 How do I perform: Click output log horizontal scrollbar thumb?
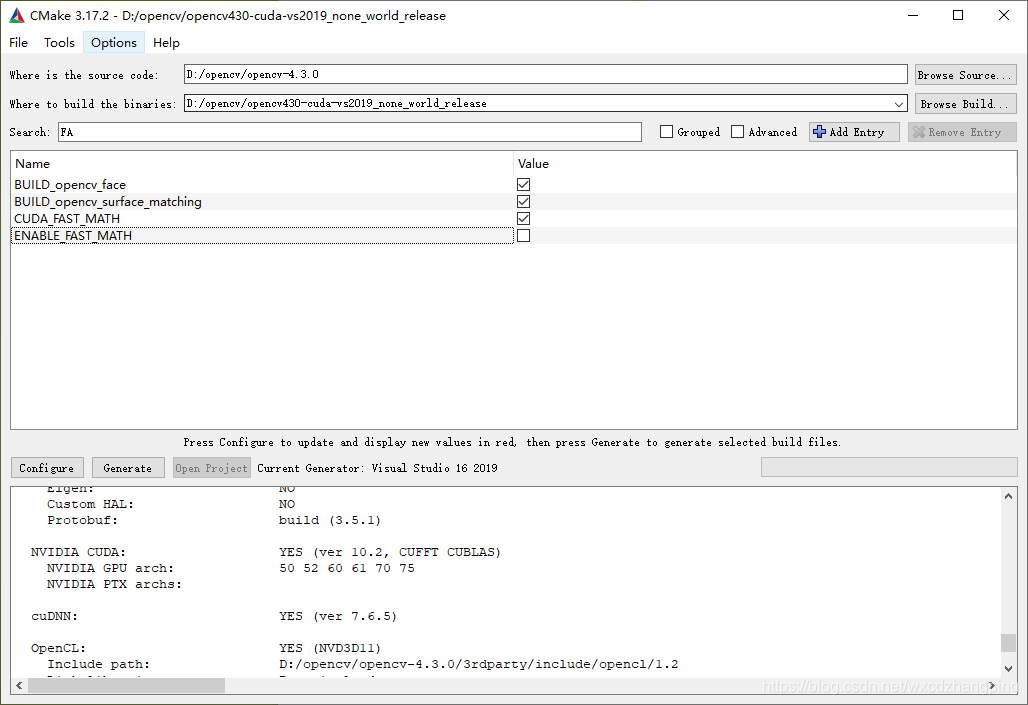click(126, 685)
